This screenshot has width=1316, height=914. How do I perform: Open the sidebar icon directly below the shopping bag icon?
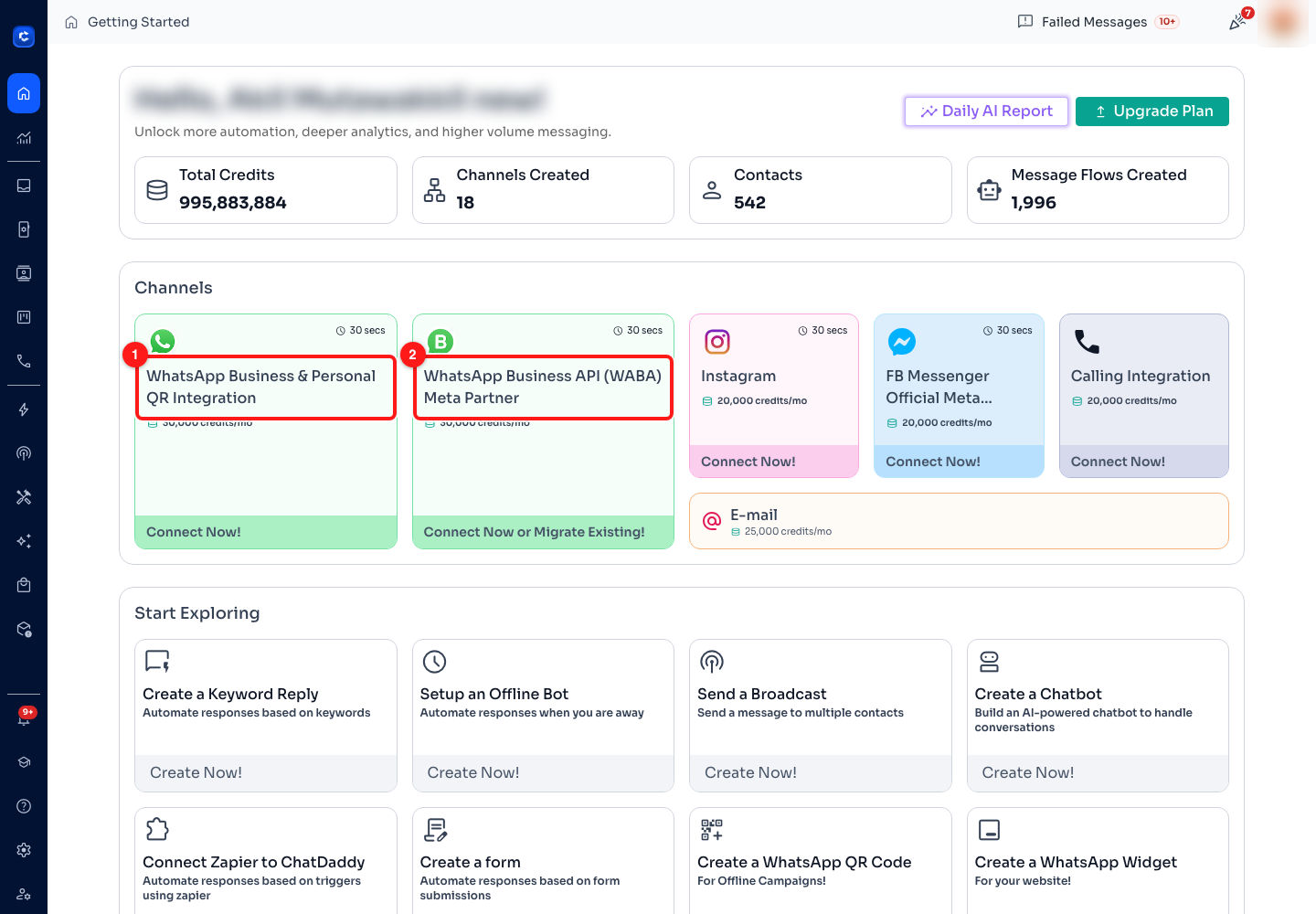click(24, 629)
